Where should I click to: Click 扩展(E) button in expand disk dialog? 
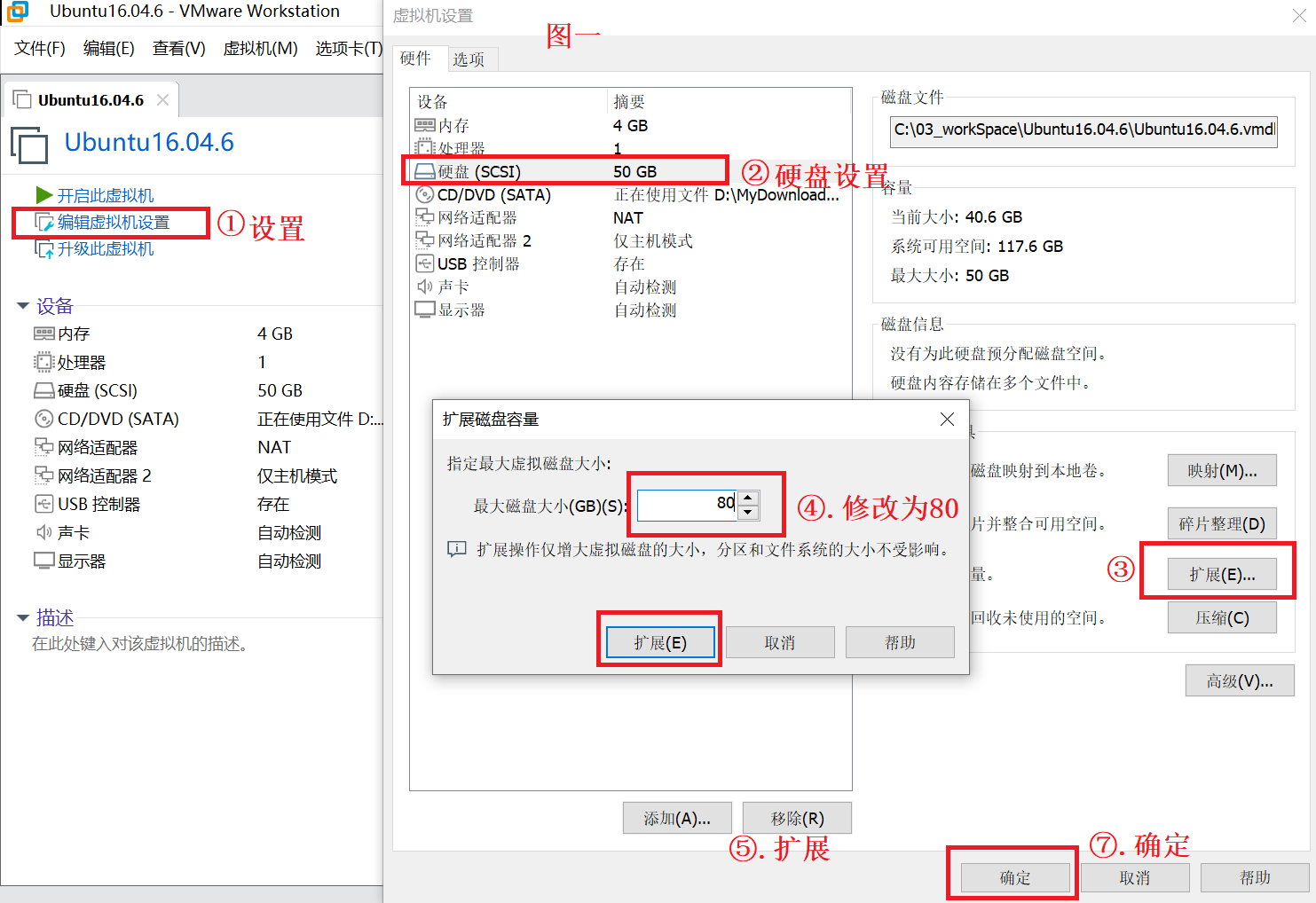pyautogui.click(x=660, y=642)
